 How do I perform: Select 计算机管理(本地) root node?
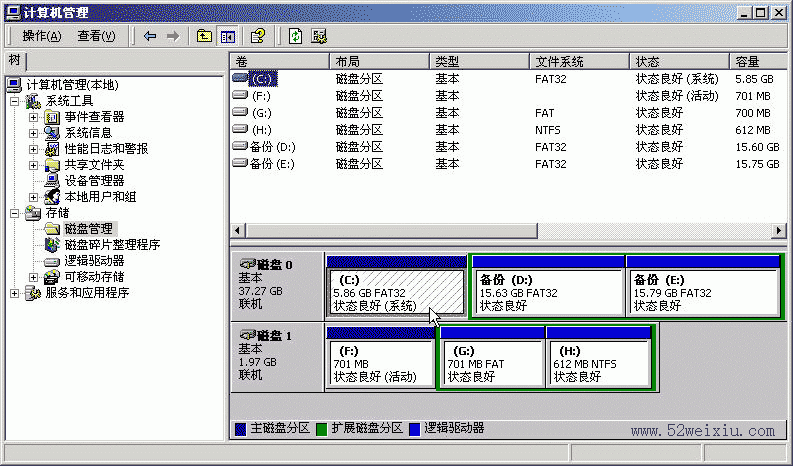pos(72,85)
